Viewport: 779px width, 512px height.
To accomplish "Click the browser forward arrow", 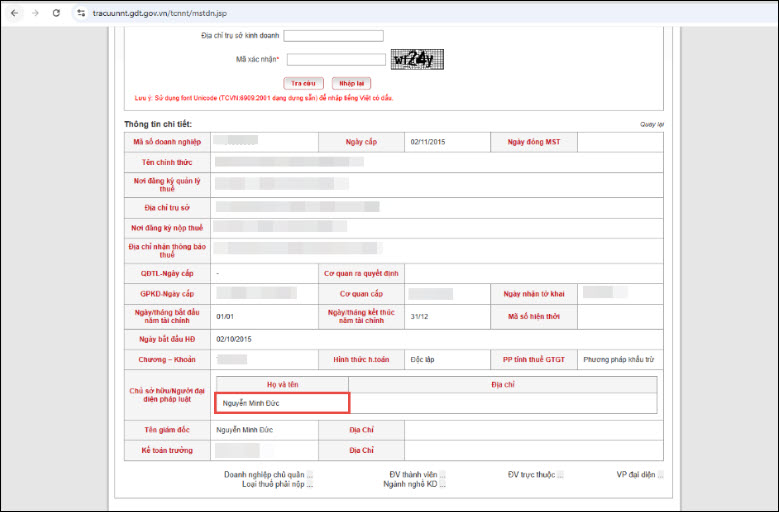I will click(x=35, y=13).
